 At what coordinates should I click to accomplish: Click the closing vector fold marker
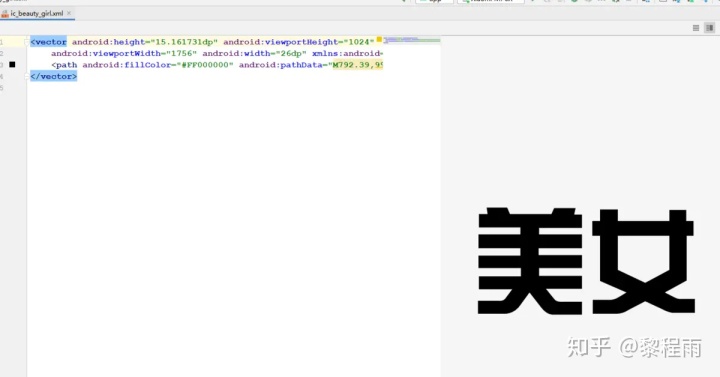coord(26,76)
